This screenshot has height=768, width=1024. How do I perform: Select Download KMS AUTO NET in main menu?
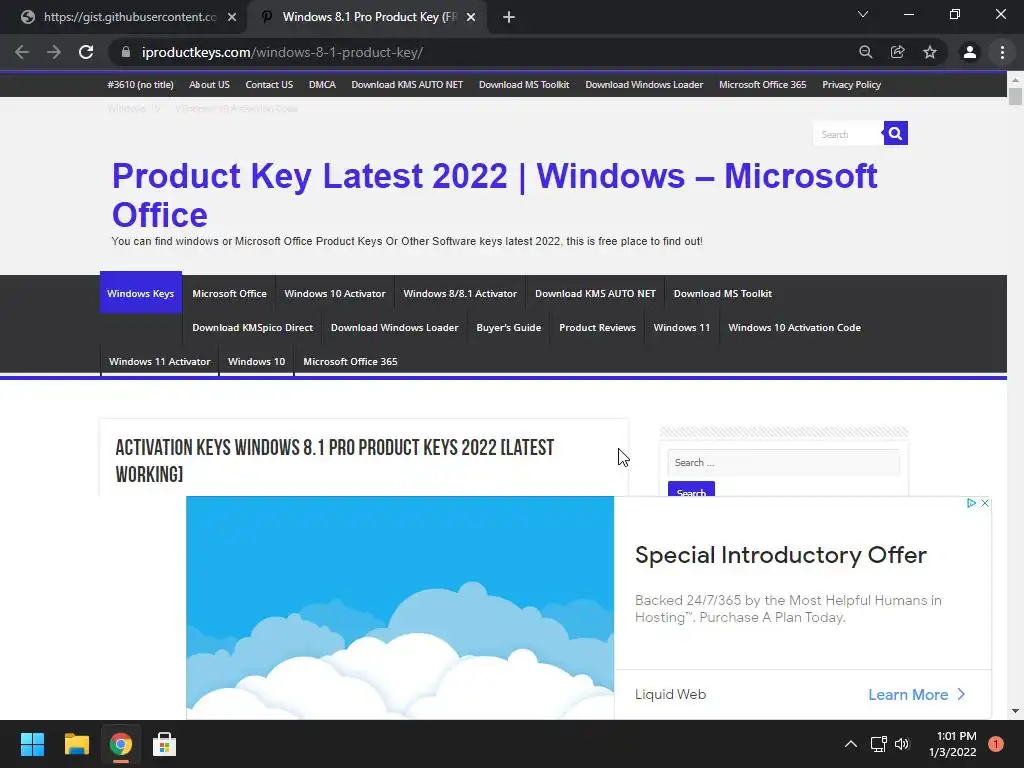[x=595, y=293]
